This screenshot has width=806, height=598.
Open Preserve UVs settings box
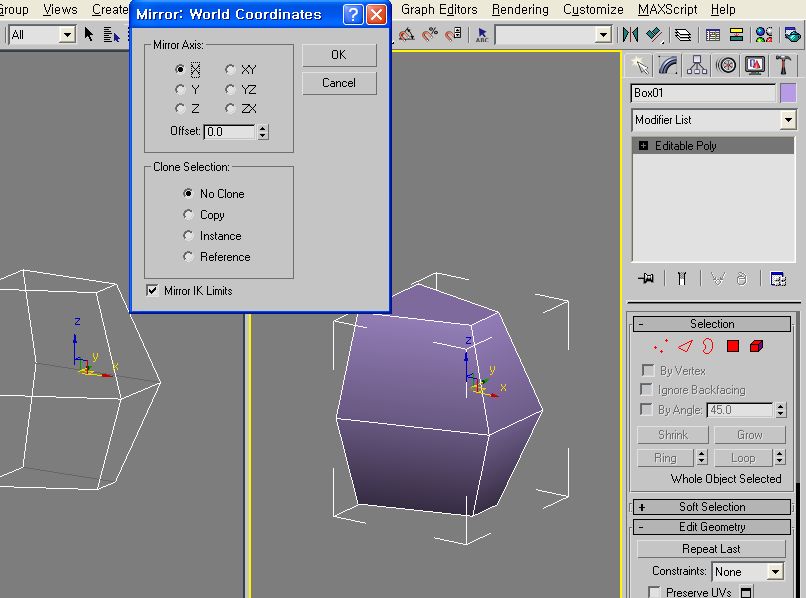tap(746, 592)
